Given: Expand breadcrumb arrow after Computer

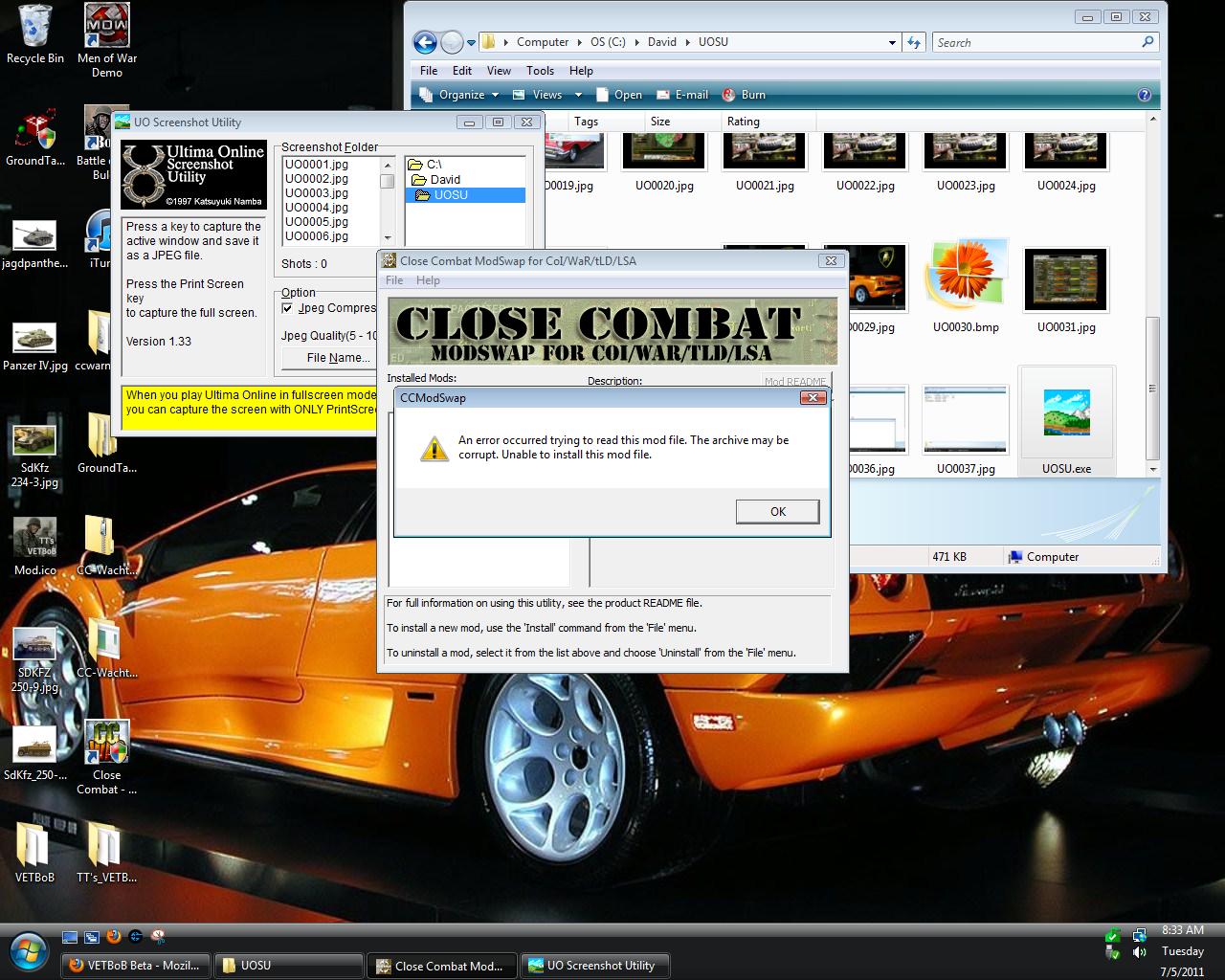Looking at the screenshot, I should (579, 42).
